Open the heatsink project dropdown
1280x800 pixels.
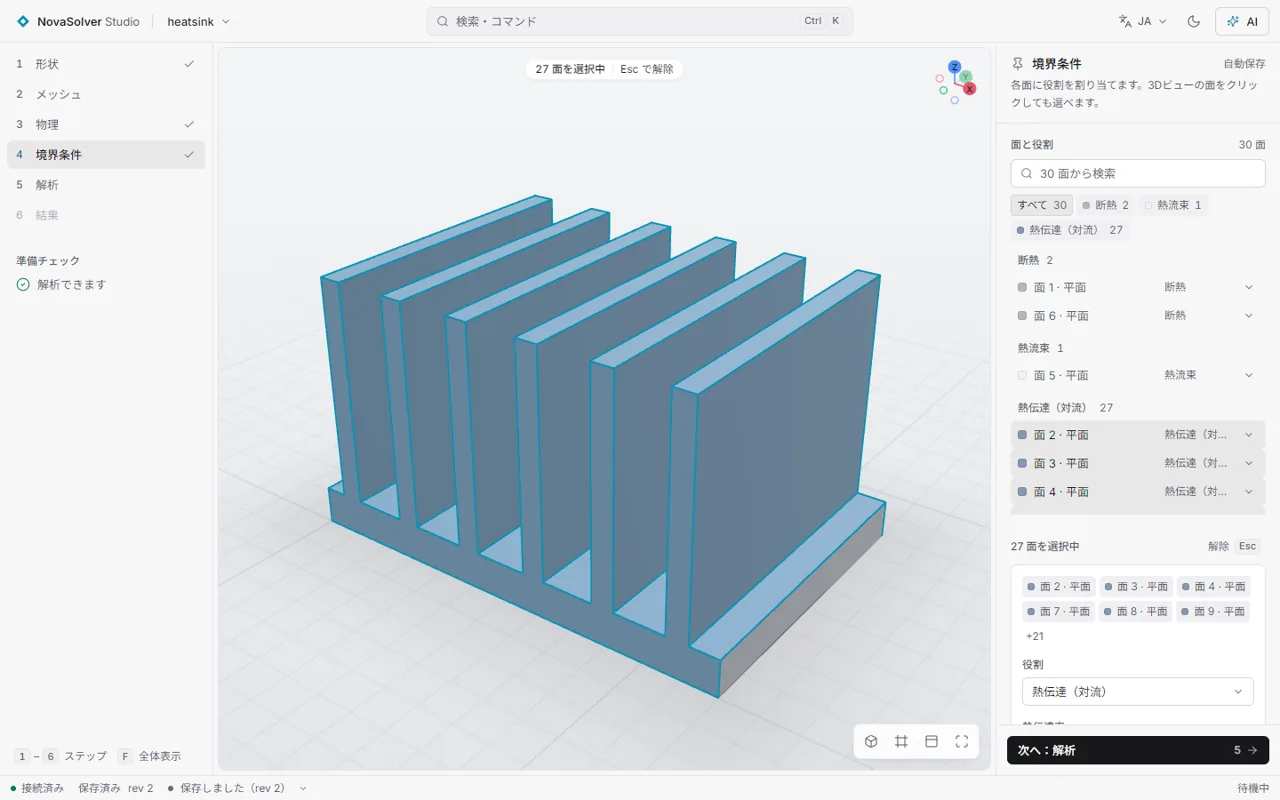pyautogui.click(x=198, y=21)
